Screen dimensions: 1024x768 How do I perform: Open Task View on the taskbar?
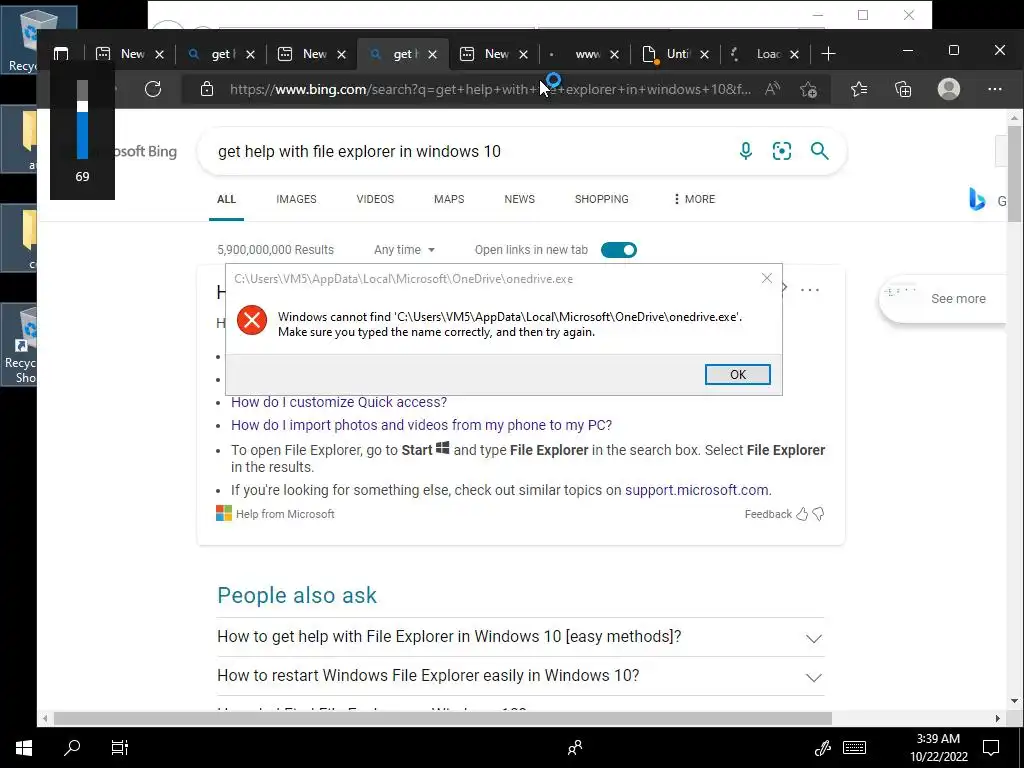pos(120,748)
